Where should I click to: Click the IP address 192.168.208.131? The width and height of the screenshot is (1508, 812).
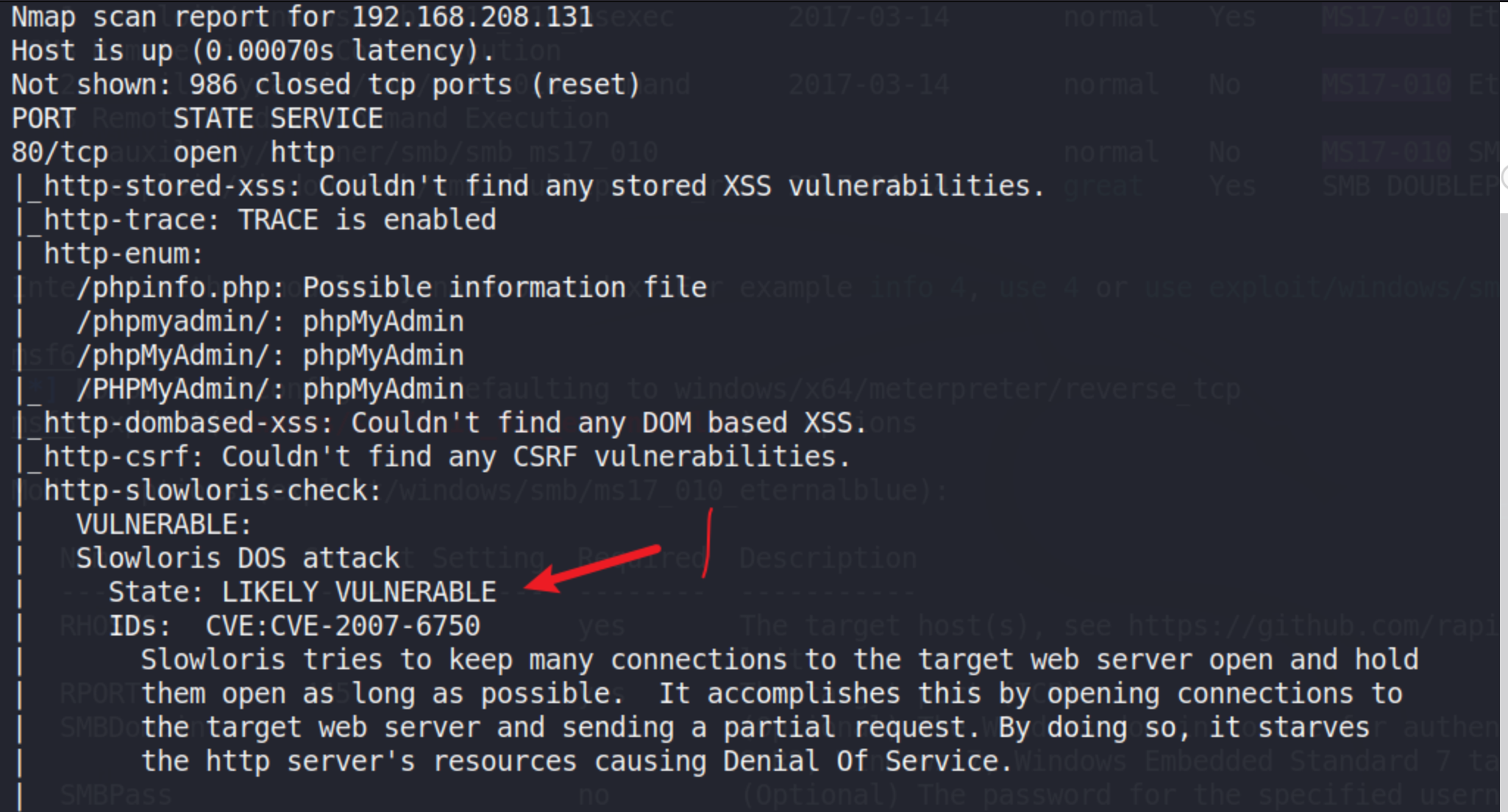[472, 17]
